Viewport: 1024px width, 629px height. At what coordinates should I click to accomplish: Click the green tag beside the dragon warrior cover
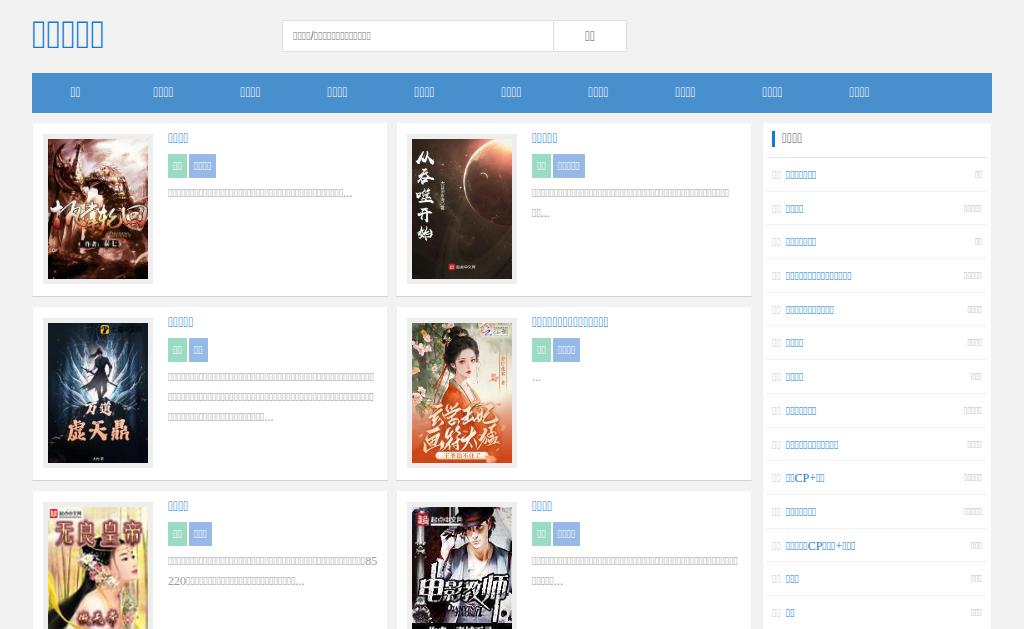[177, 166]
